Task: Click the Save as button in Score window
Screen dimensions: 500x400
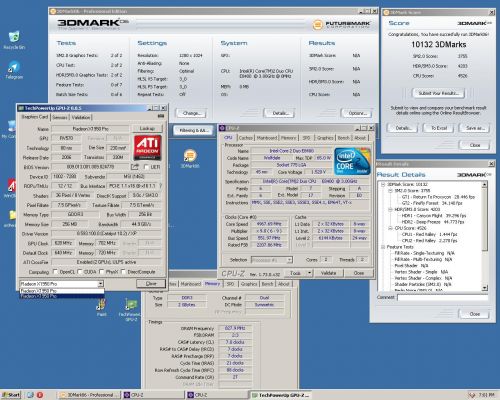Action: pyautogui.click(x=475, y=128)
